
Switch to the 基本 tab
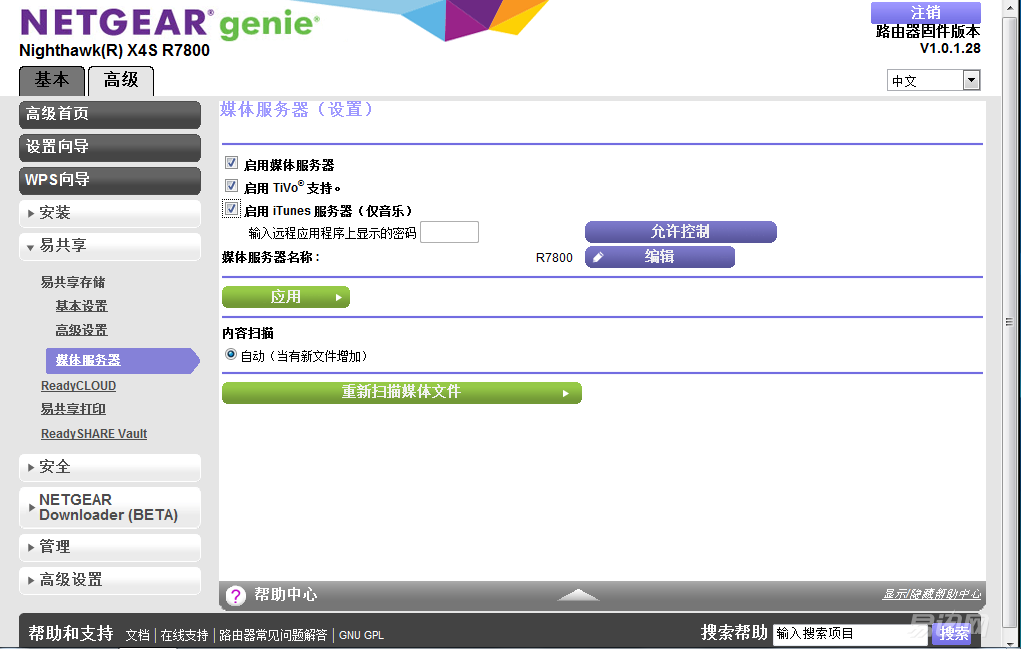click(x=52, y=80)
